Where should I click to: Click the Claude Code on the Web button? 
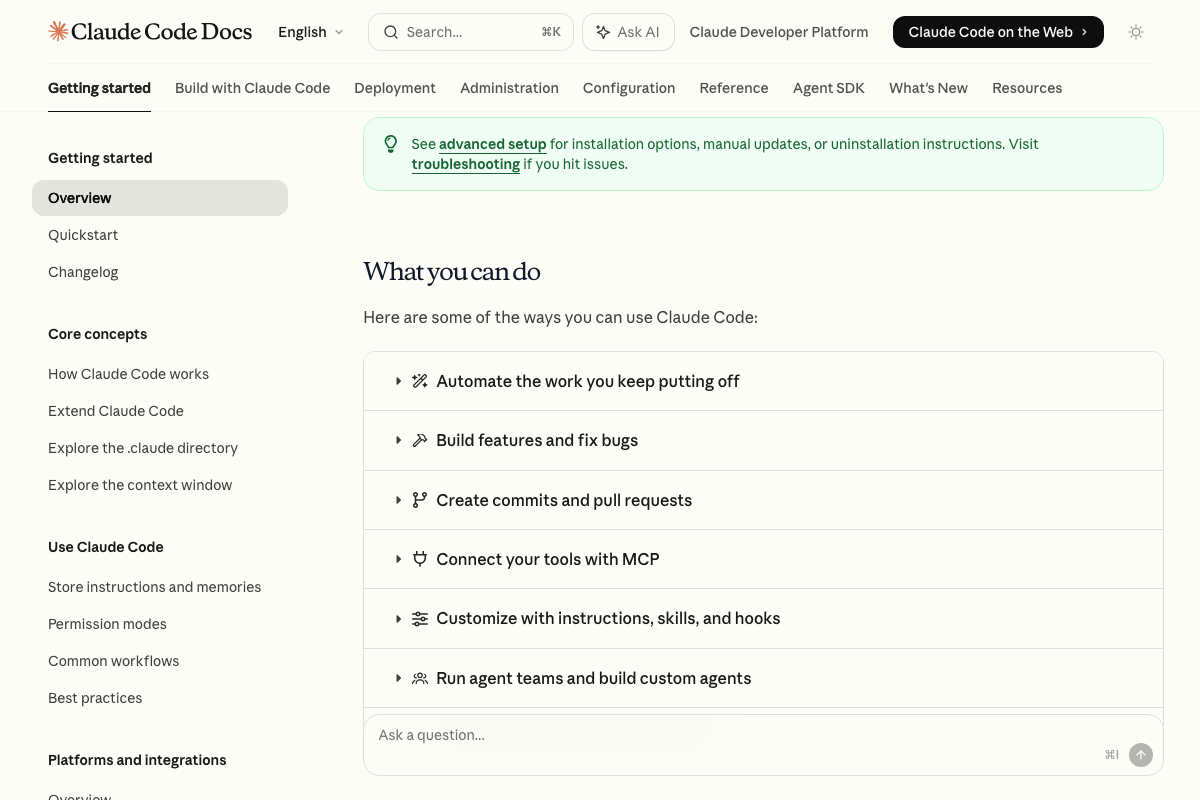997,32
